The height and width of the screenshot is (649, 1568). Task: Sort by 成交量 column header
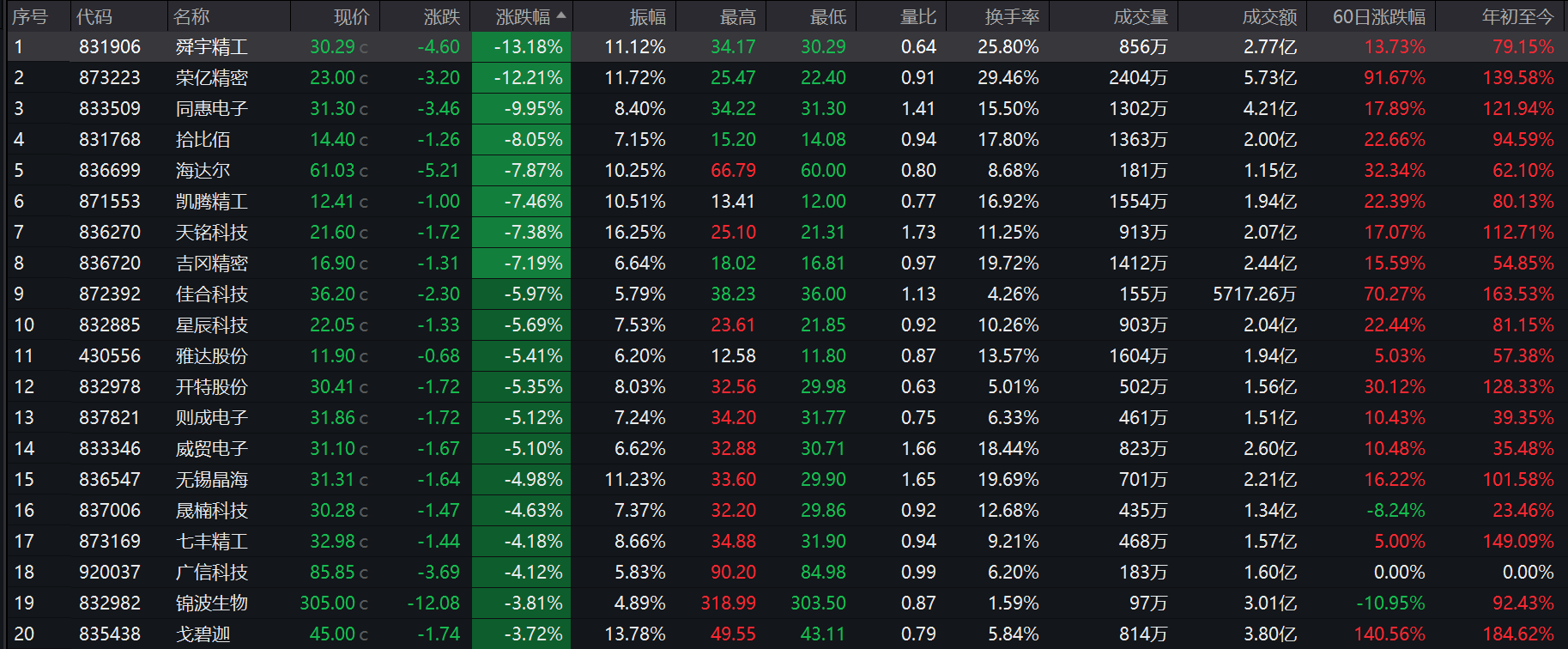(1141, 16)
